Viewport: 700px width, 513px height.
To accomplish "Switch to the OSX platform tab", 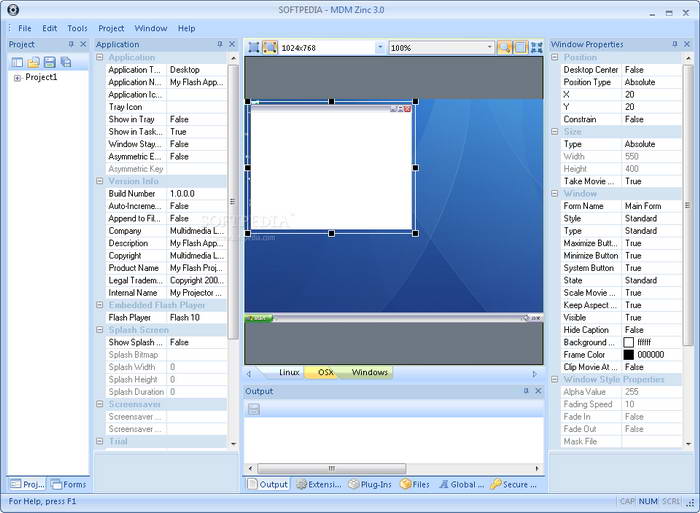I will coord(325,372).
